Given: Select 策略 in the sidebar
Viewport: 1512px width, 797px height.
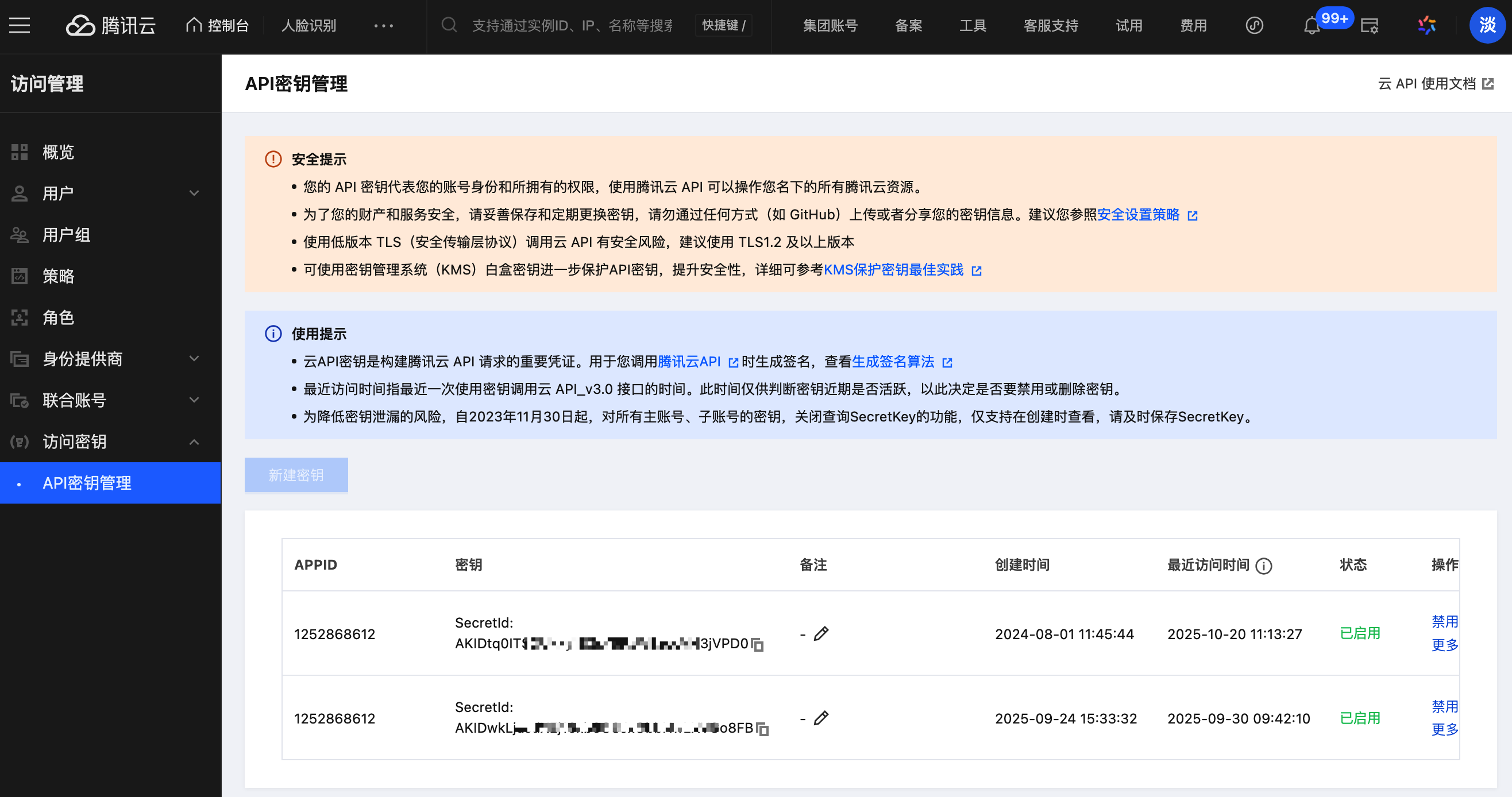Looking at the screenshot, I should [x=58, y=276].
